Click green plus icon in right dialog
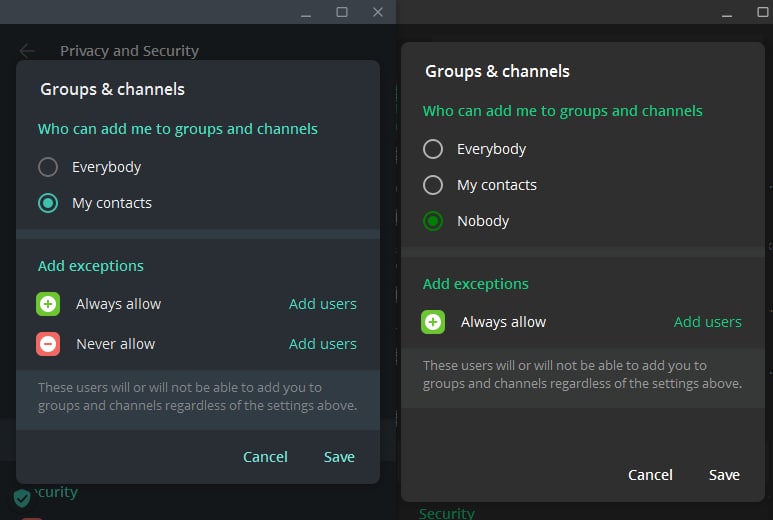The width and height of the screenshot is (773, 520). (433, 322)
